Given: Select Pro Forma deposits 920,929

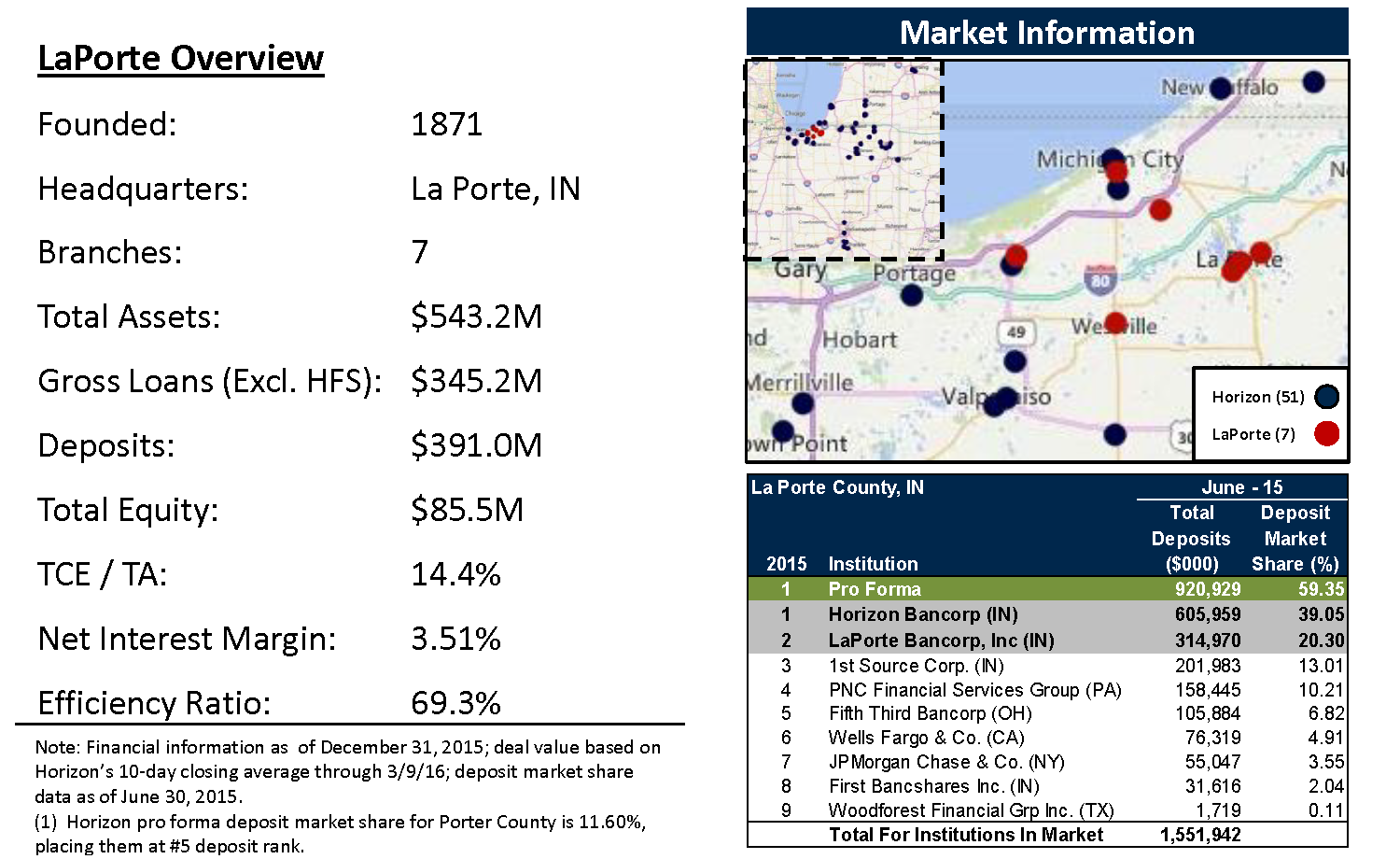Looking at the screenshot, I should (x=1208, y=589).
